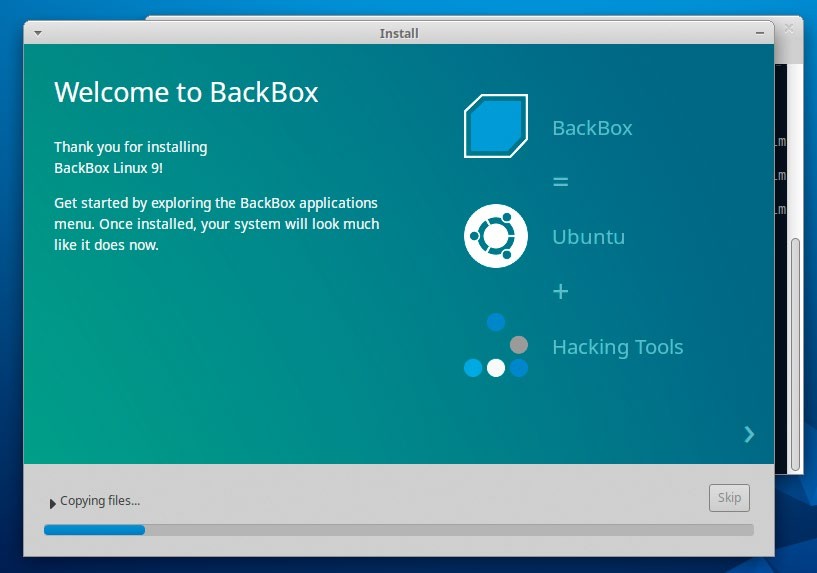The height and width of the screenshot is (573, 817).
Task: Click the Skip button
Action: coord(729,498)
